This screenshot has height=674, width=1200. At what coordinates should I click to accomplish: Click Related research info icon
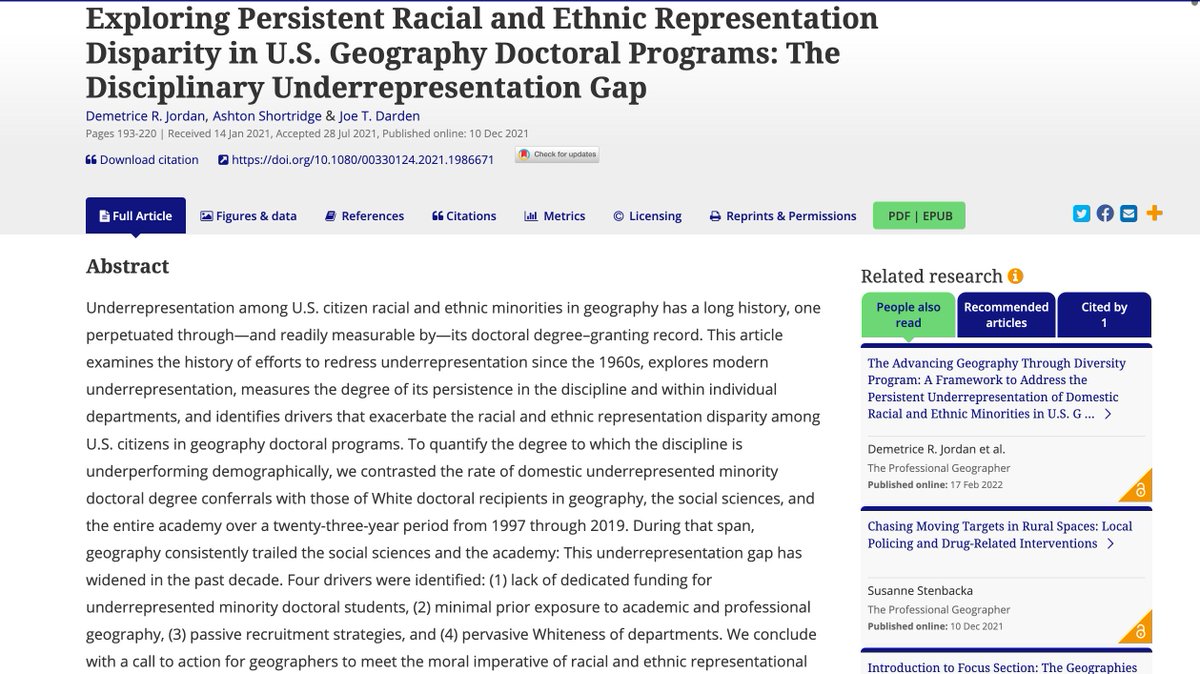1015,276
